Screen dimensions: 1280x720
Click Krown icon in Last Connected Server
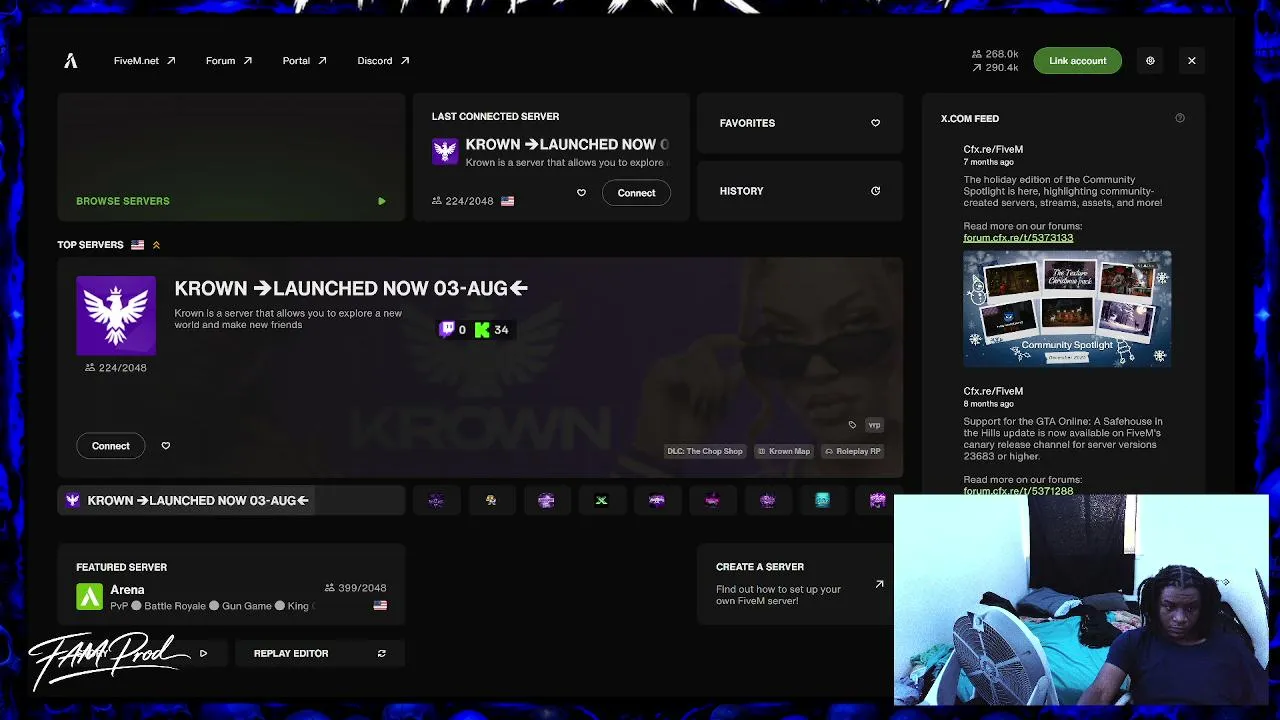(445, 151)
